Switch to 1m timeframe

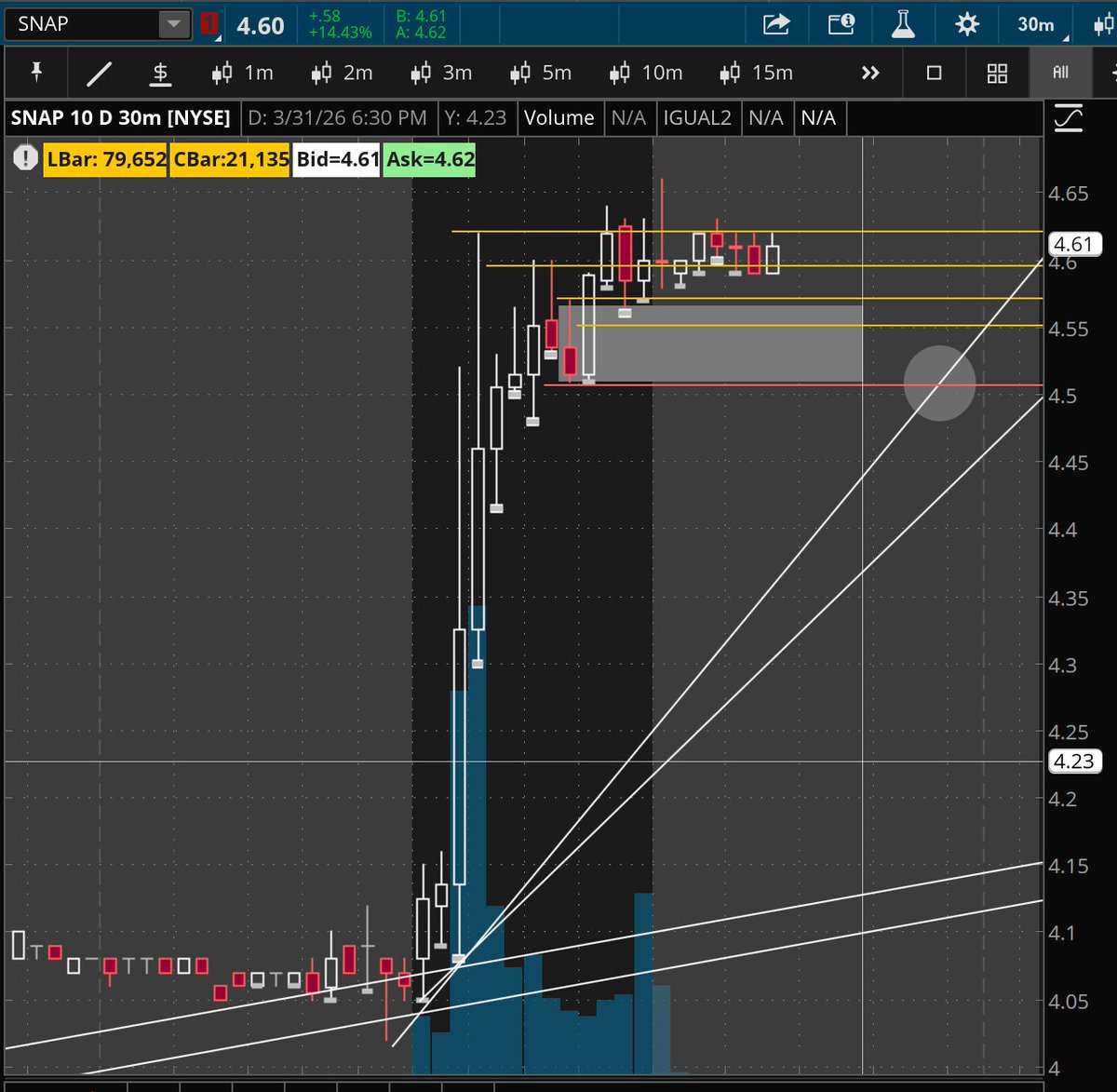(242, 73)
